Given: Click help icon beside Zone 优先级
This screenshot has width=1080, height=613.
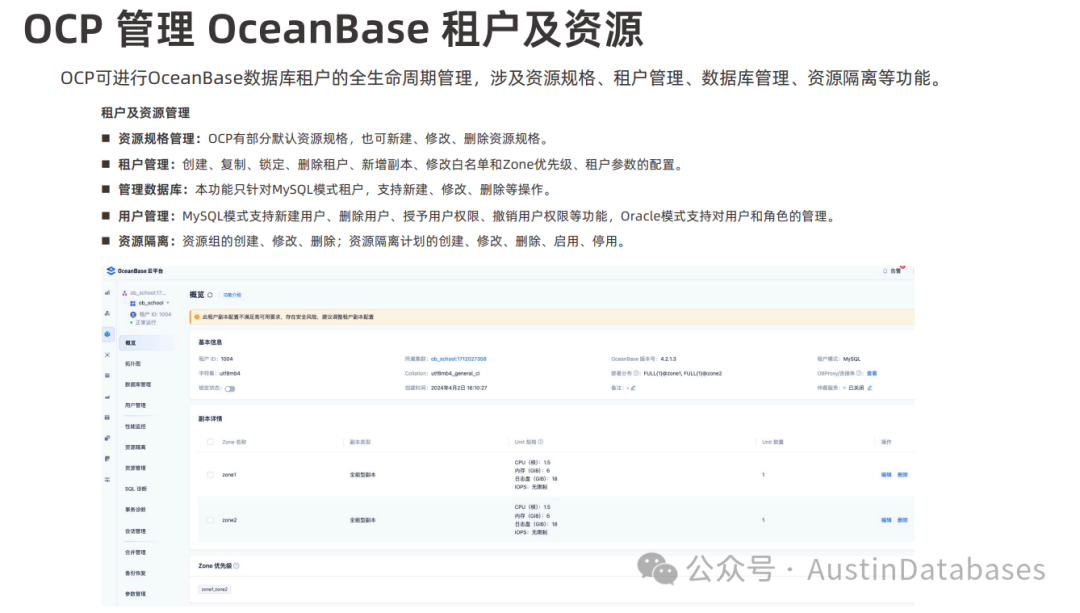Looking at the screenshot, I should click(236, 566).
